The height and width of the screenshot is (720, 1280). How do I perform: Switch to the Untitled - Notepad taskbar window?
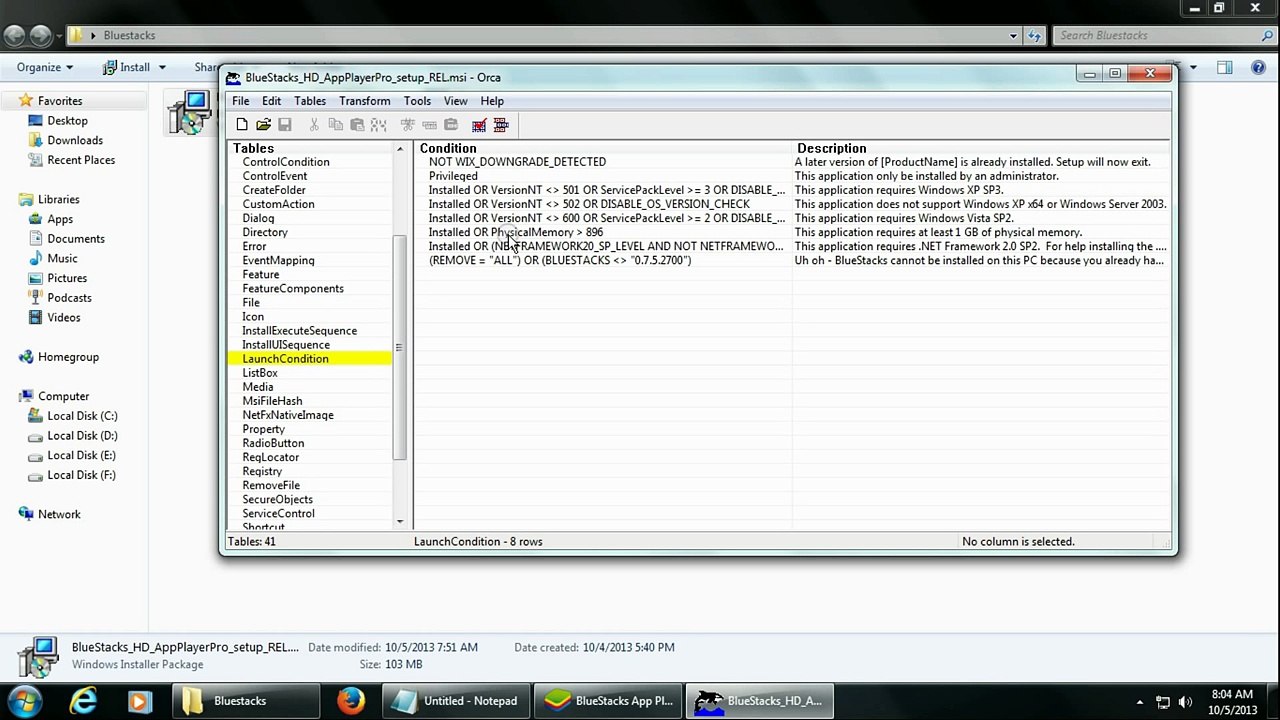click(x=456, y=700)
